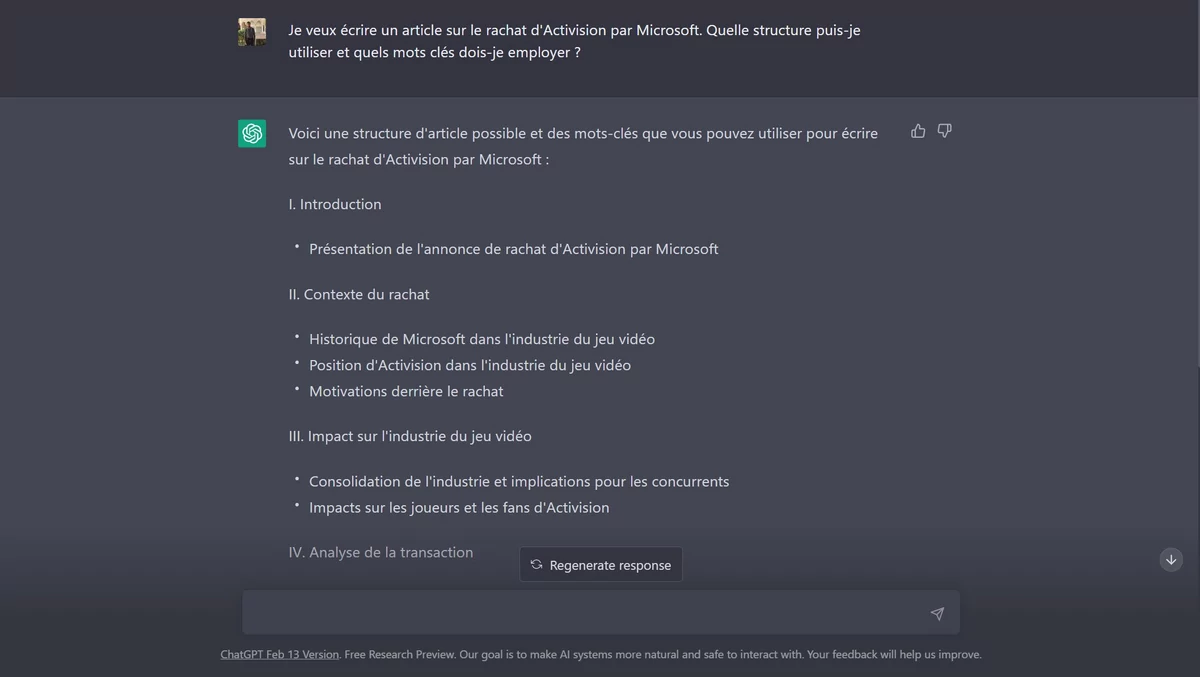This screenshot has height=677, width=1200.
Task: Click the bullet "Motivations derrière le rachat"
Action: point(406,391)
